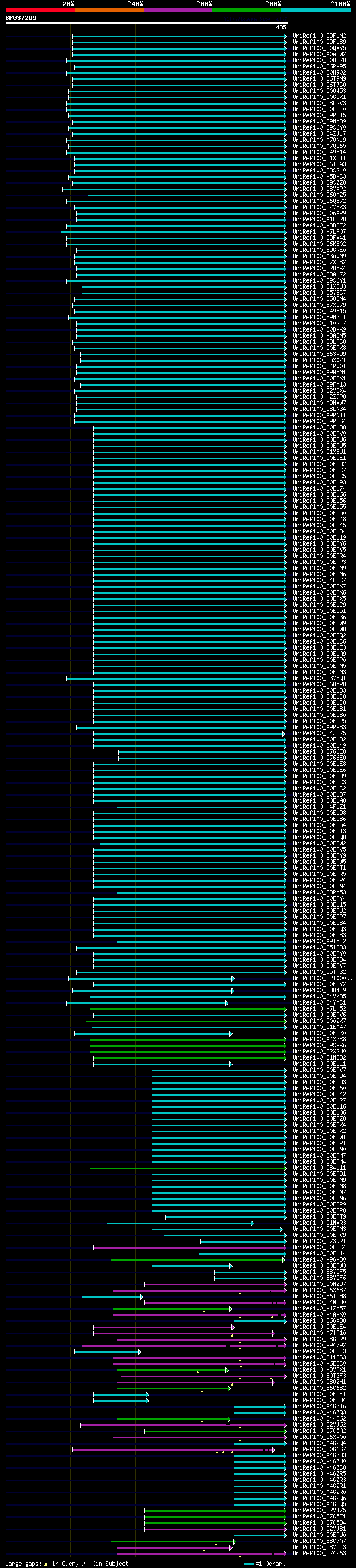Select the label UniRef100_D0EUF1
This screenshot has height=1568, width=356.
point(319,1393)
